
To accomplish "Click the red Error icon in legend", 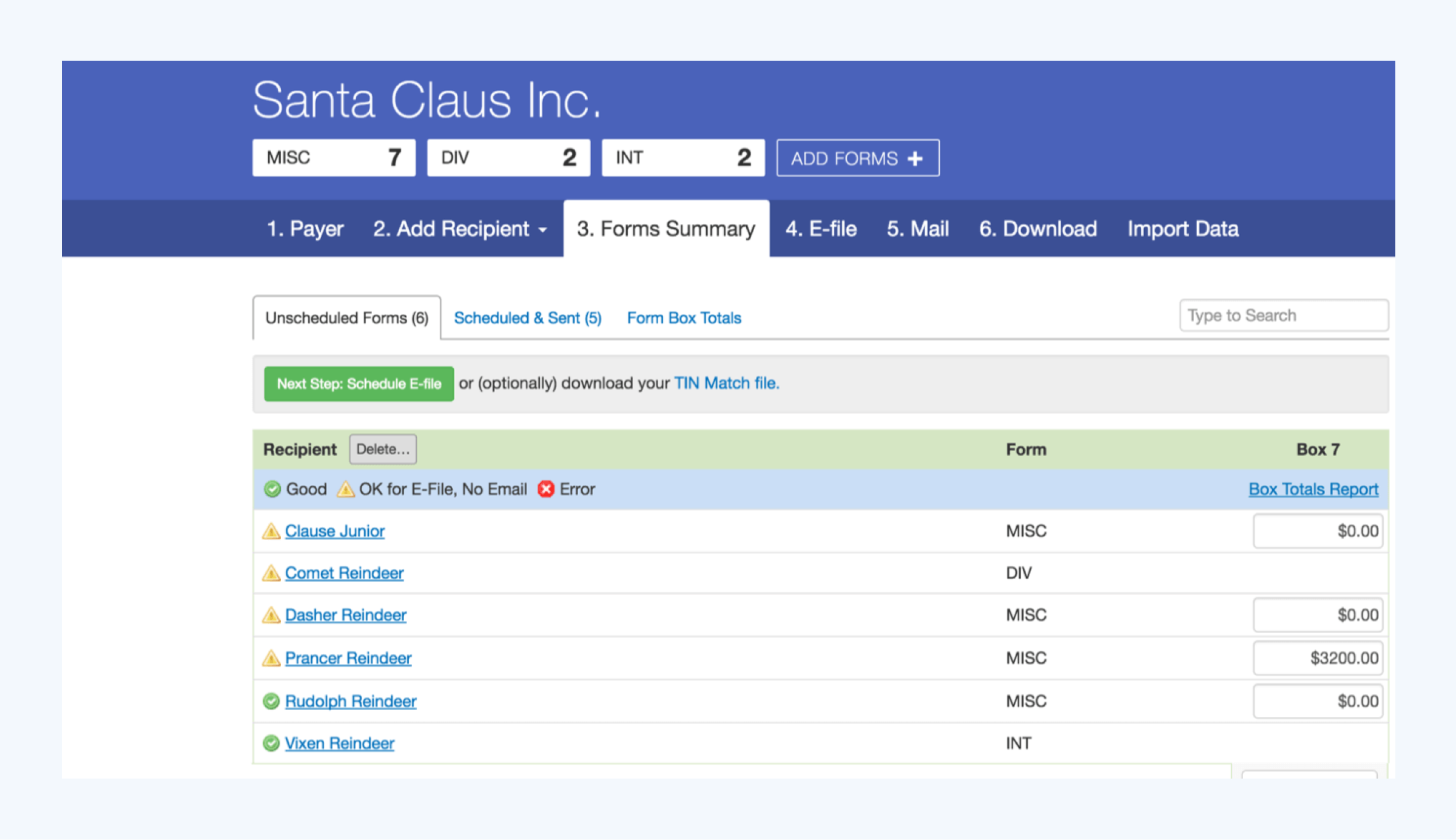I will (545, 489).
